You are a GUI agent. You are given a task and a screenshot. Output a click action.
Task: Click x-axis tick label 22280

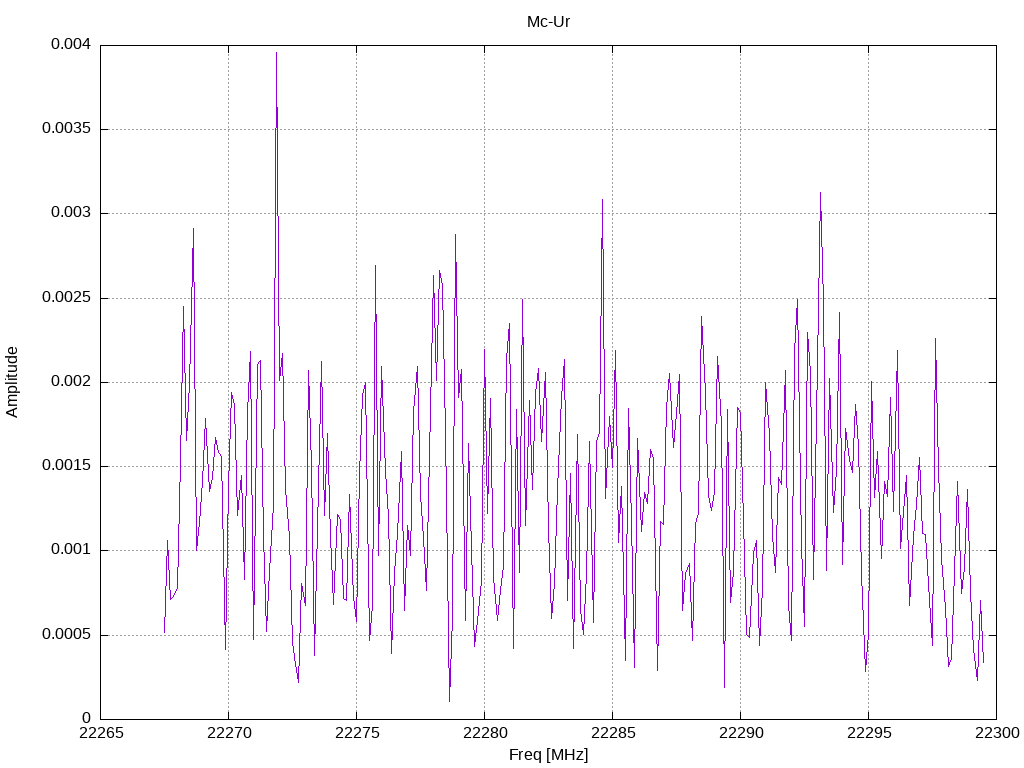[485, 733]
